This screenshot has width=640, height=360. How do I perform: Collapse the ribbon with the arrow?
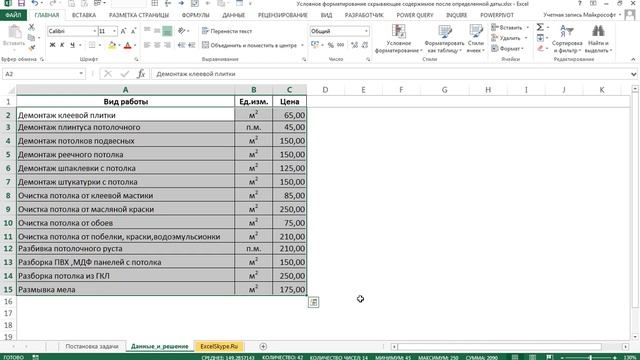coord(633,60)
